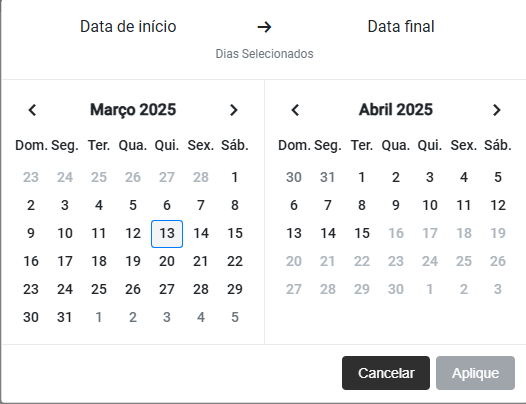Click the Março 2025 month title
The image size is (526, 404).
tap(133, 110)
